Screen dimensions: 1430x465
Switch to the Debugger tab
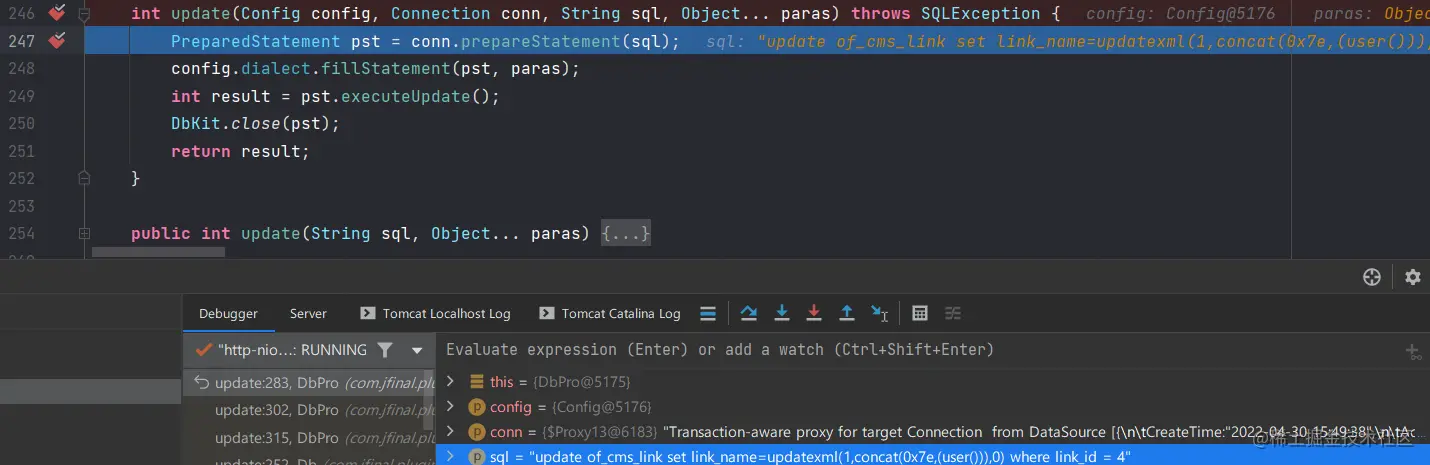[x=228, y=313]
